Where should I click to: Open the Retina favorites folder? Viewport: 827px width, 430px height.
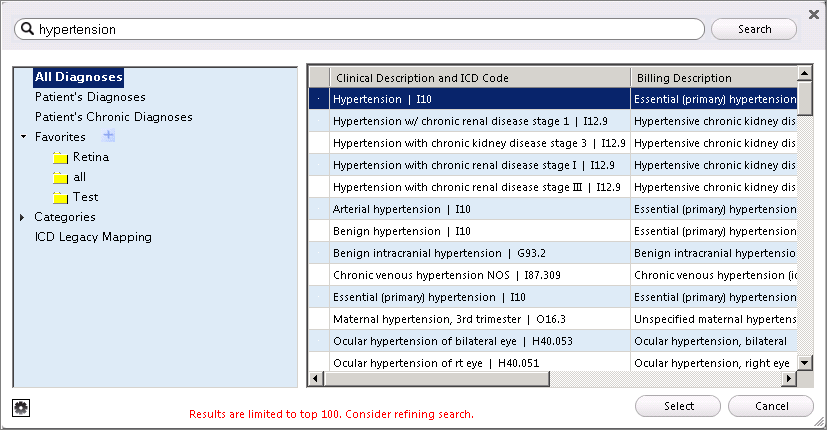click(90, 157)
